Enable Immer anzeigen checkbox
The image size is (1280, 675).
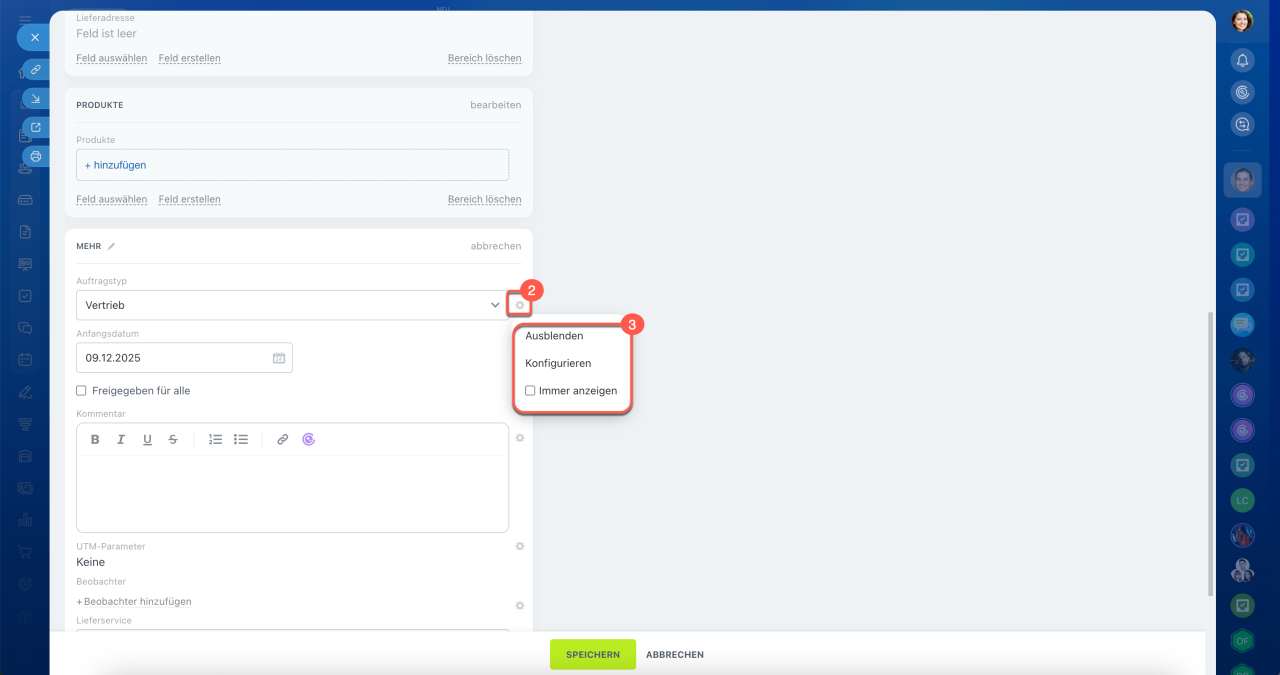click(x=530, y=391)
